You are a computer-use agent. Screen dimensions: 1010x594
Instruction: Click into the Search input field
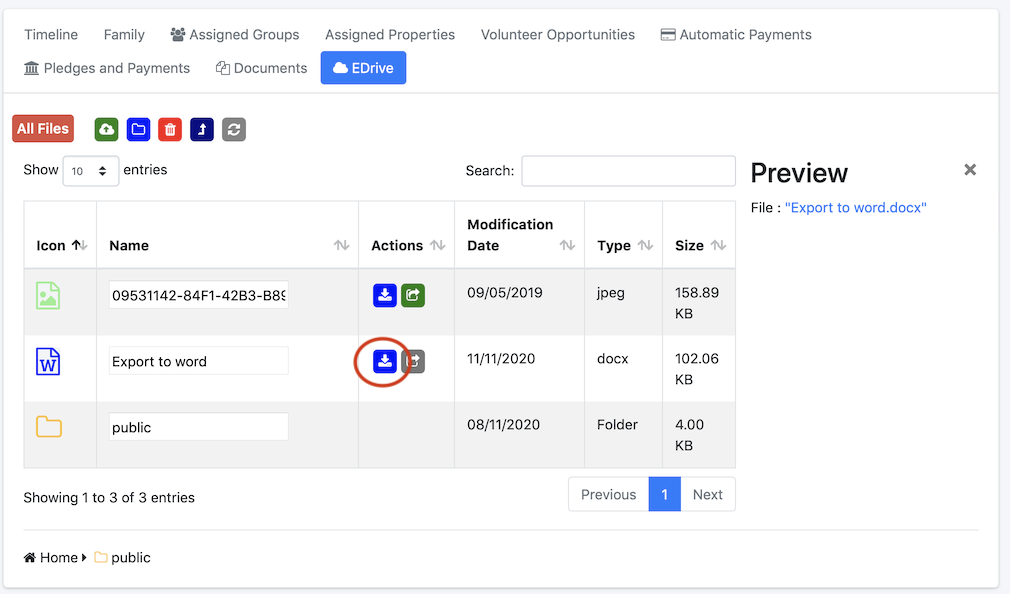coord(628,171)
